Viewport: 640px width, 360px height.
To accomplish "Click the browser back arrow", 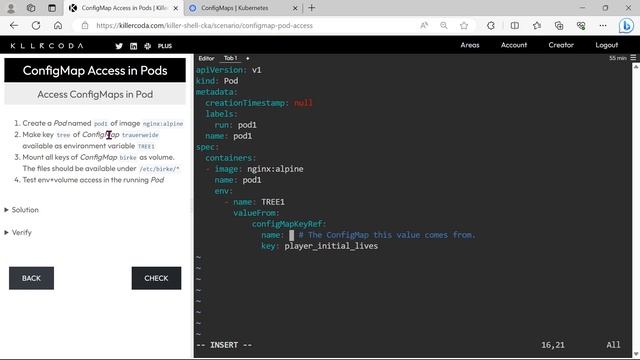I will (x=14, y=25).
